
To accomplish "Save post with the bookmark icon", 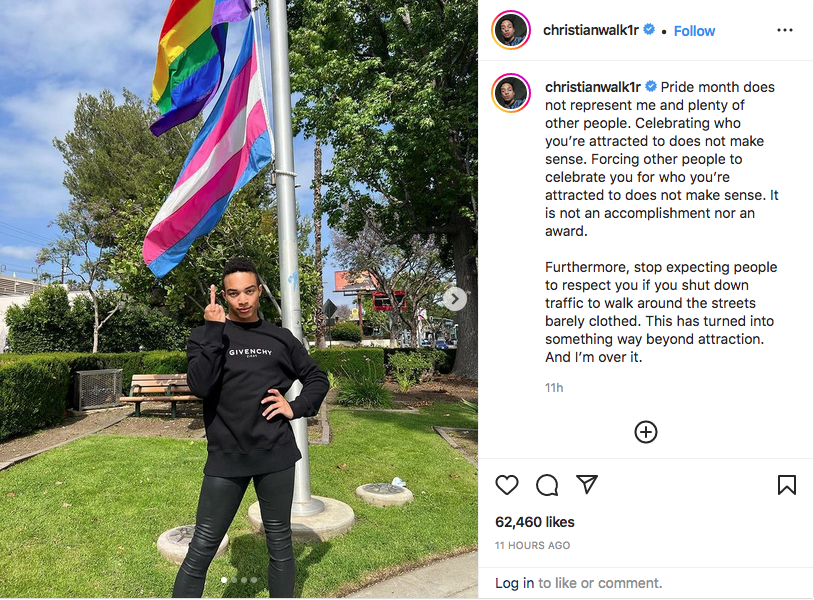I will point(786,485).
